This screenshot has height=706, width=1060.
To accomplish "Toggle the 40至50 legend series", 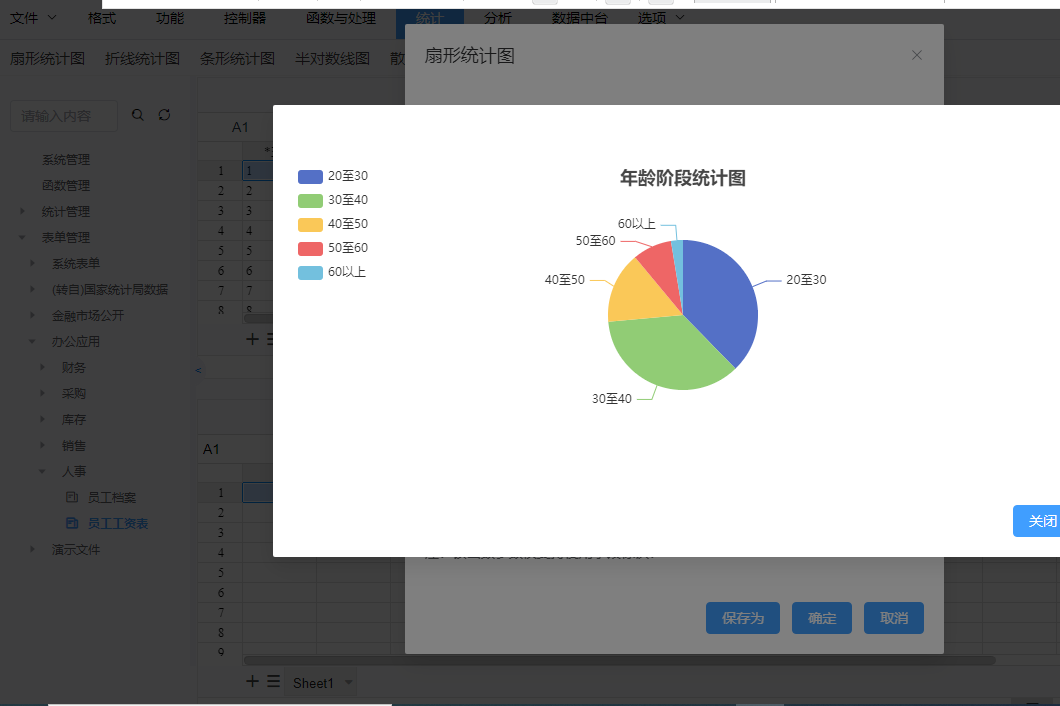I will click(333, 224).
